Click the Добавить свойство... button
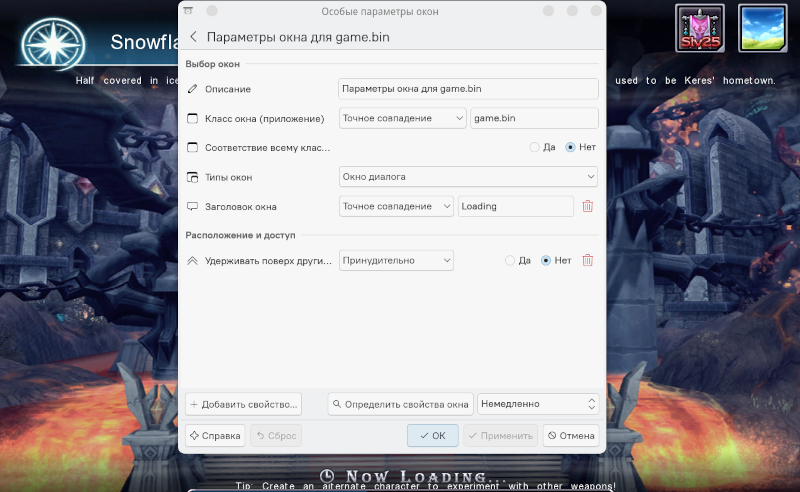 click(243, 404)
